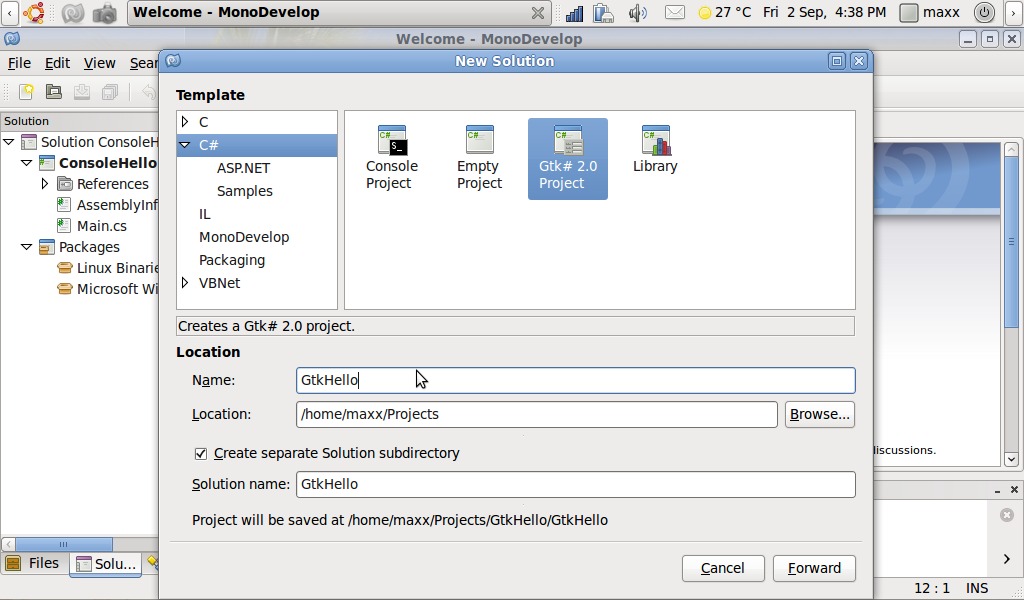Open the maxx user menu

click(x=930, y=12)
